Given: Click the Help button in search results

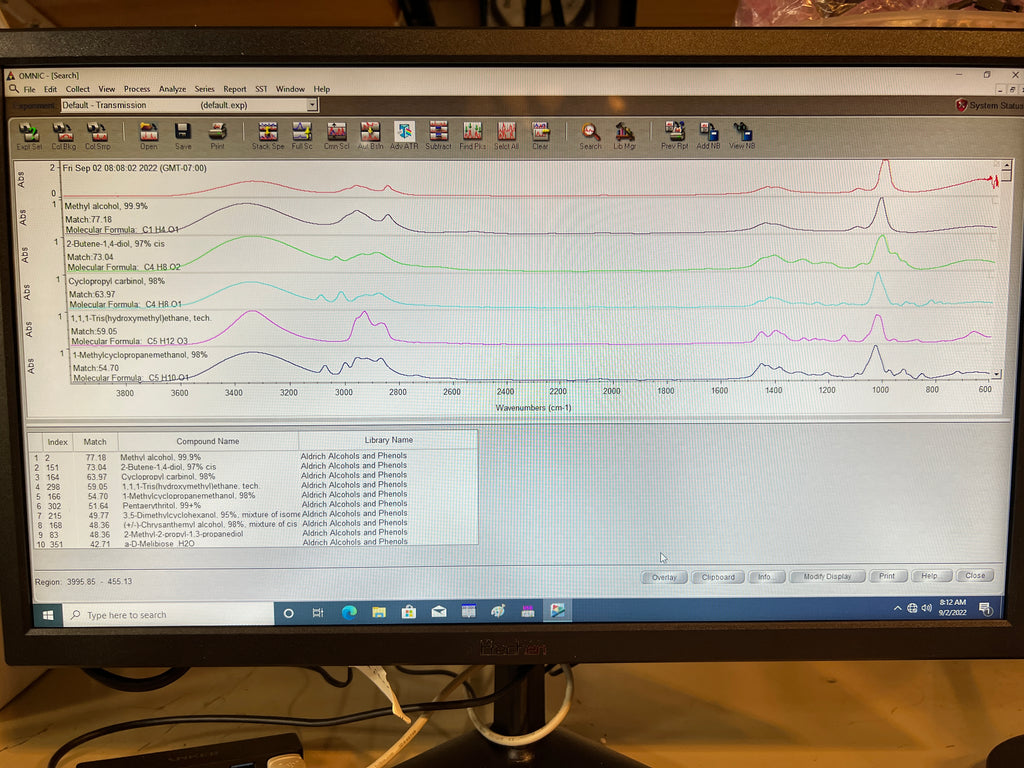Looking at the screenshot, I should pos(929,576).
